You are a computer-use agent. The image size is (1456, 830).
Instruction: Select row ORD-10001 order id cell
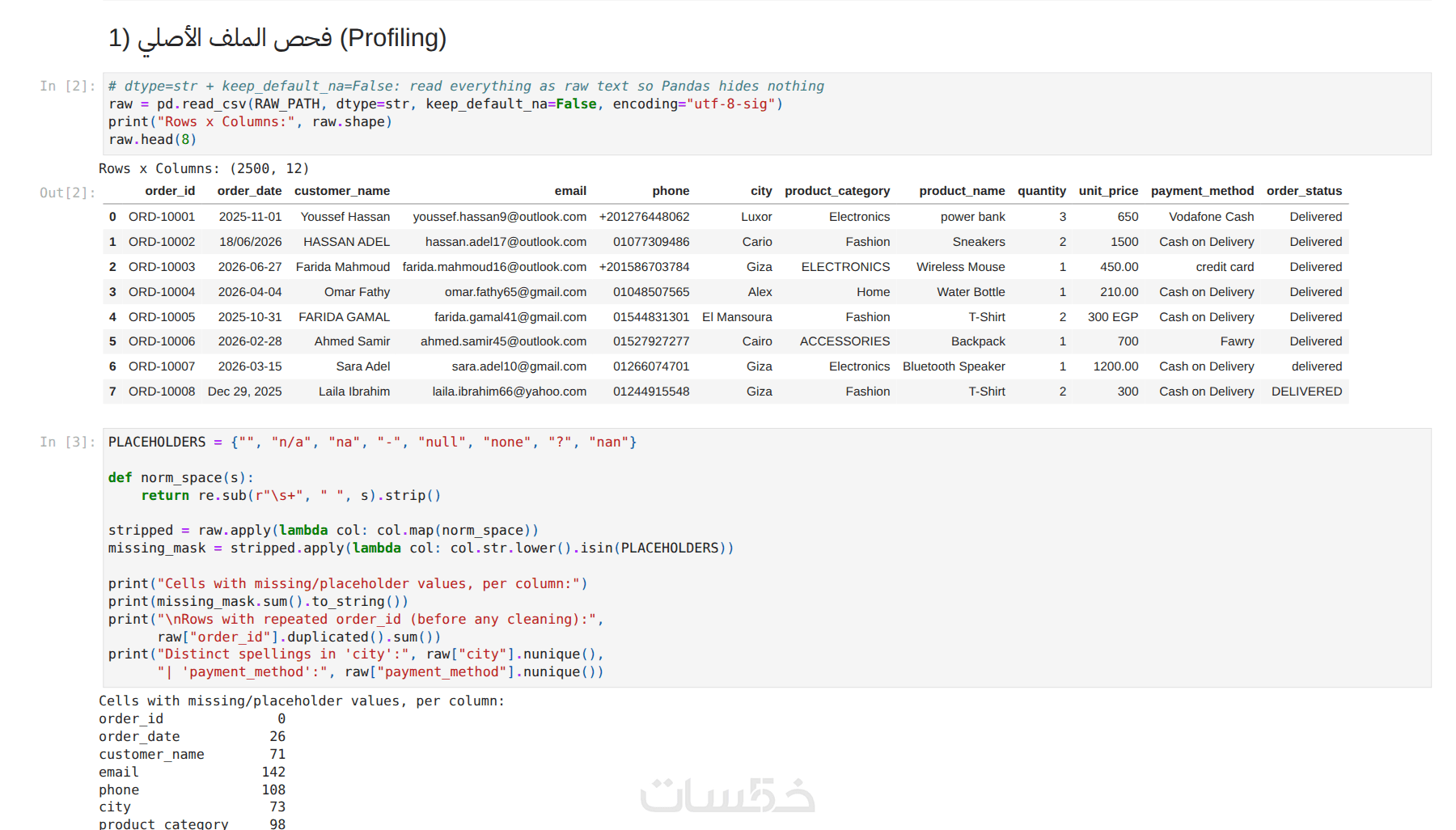(162, 217)
